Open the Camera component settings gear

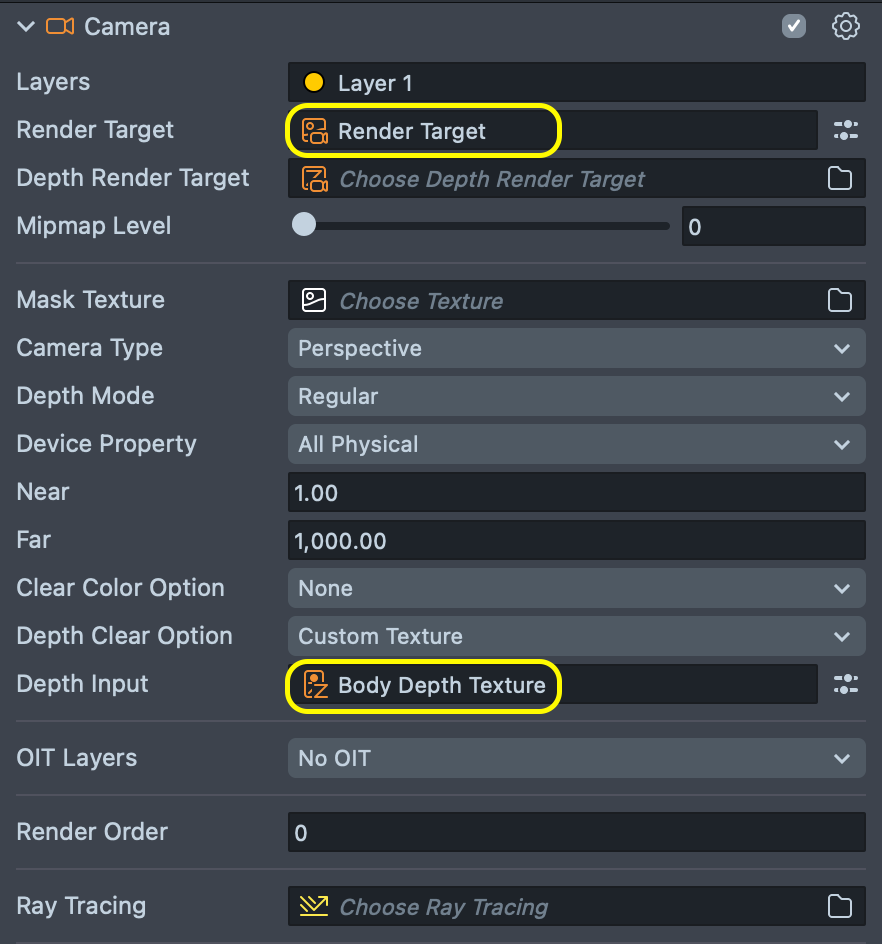tap(846, 26)
